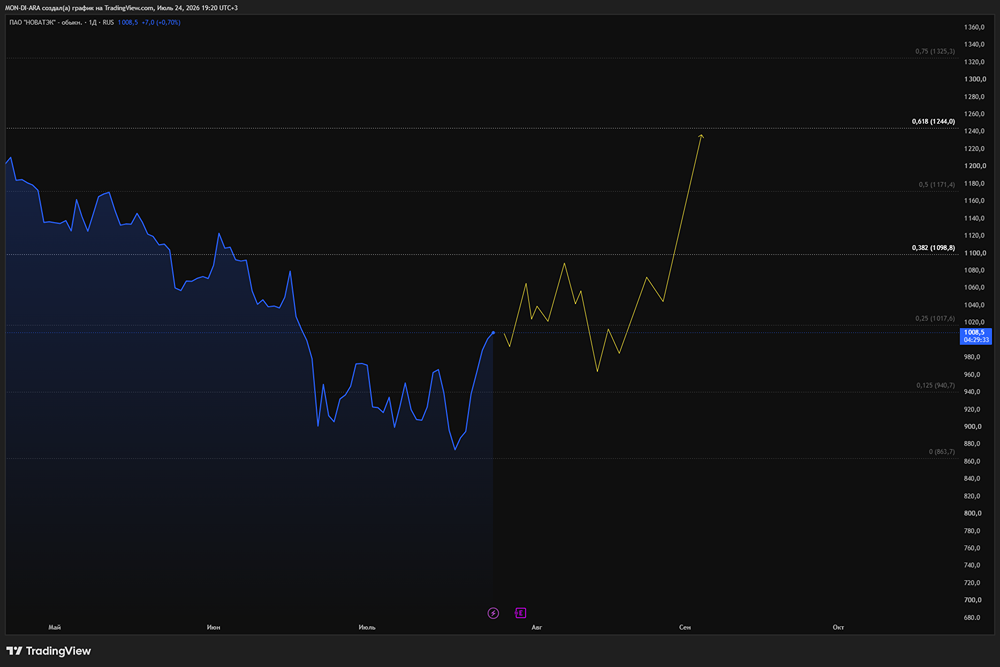Click the lightning bolt event icon
Screen dimensions: 1000x667
[493, 613]
